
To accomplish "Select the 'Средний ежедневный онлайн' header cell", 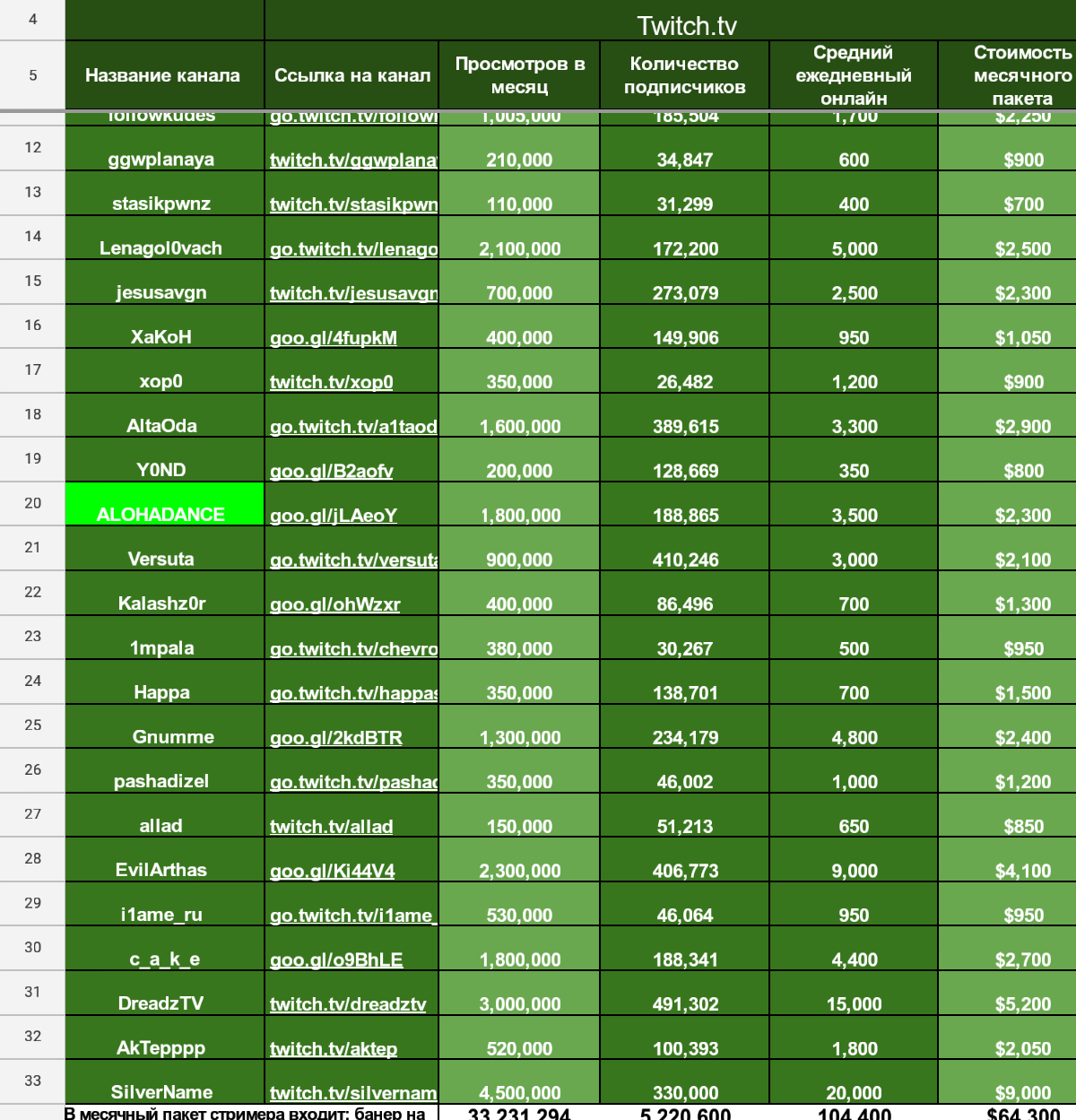I will tap(854, 75).
